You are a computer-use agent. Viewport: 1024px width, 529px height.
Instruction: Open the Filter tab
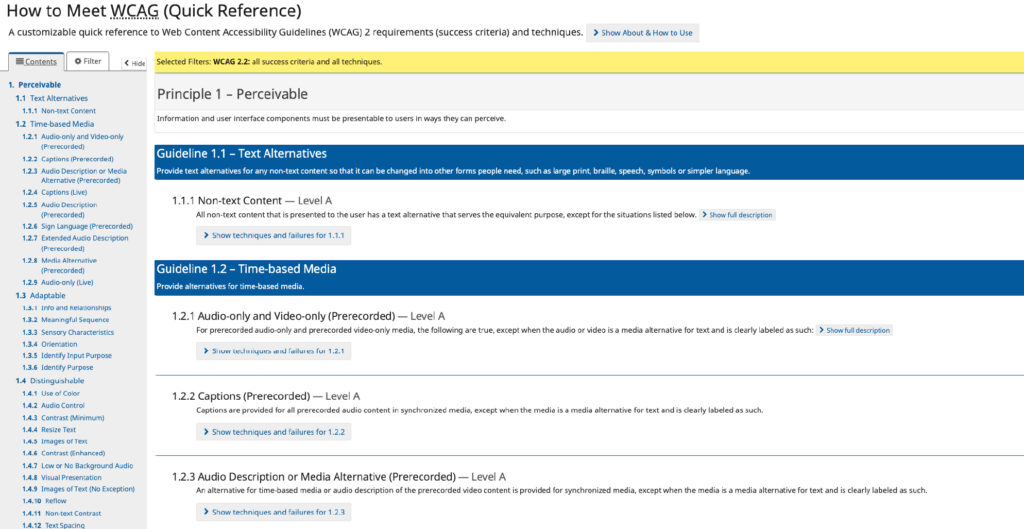pos(88,62)
